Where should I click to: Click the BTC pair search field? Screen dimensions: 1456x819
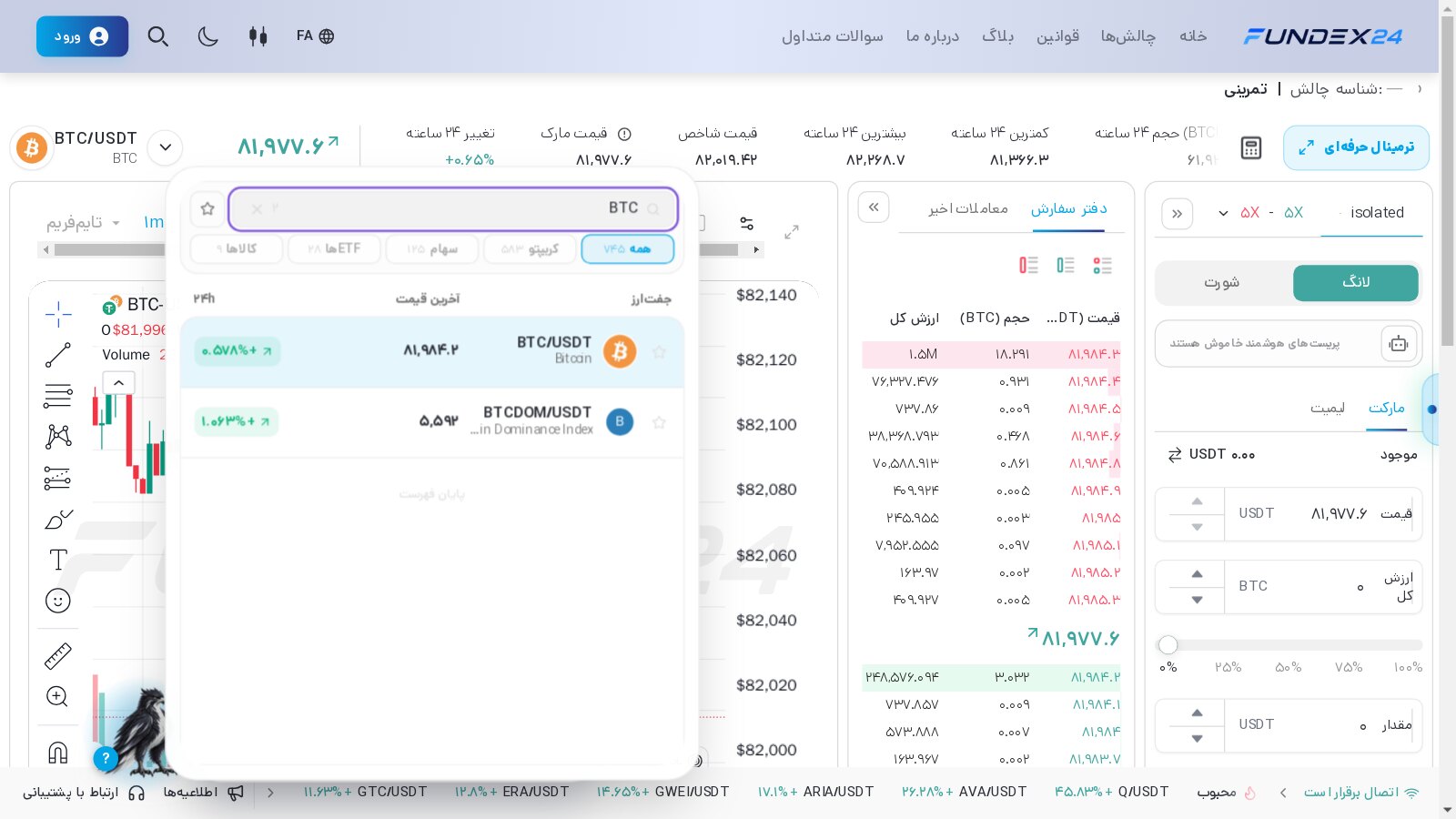(453, 208)
